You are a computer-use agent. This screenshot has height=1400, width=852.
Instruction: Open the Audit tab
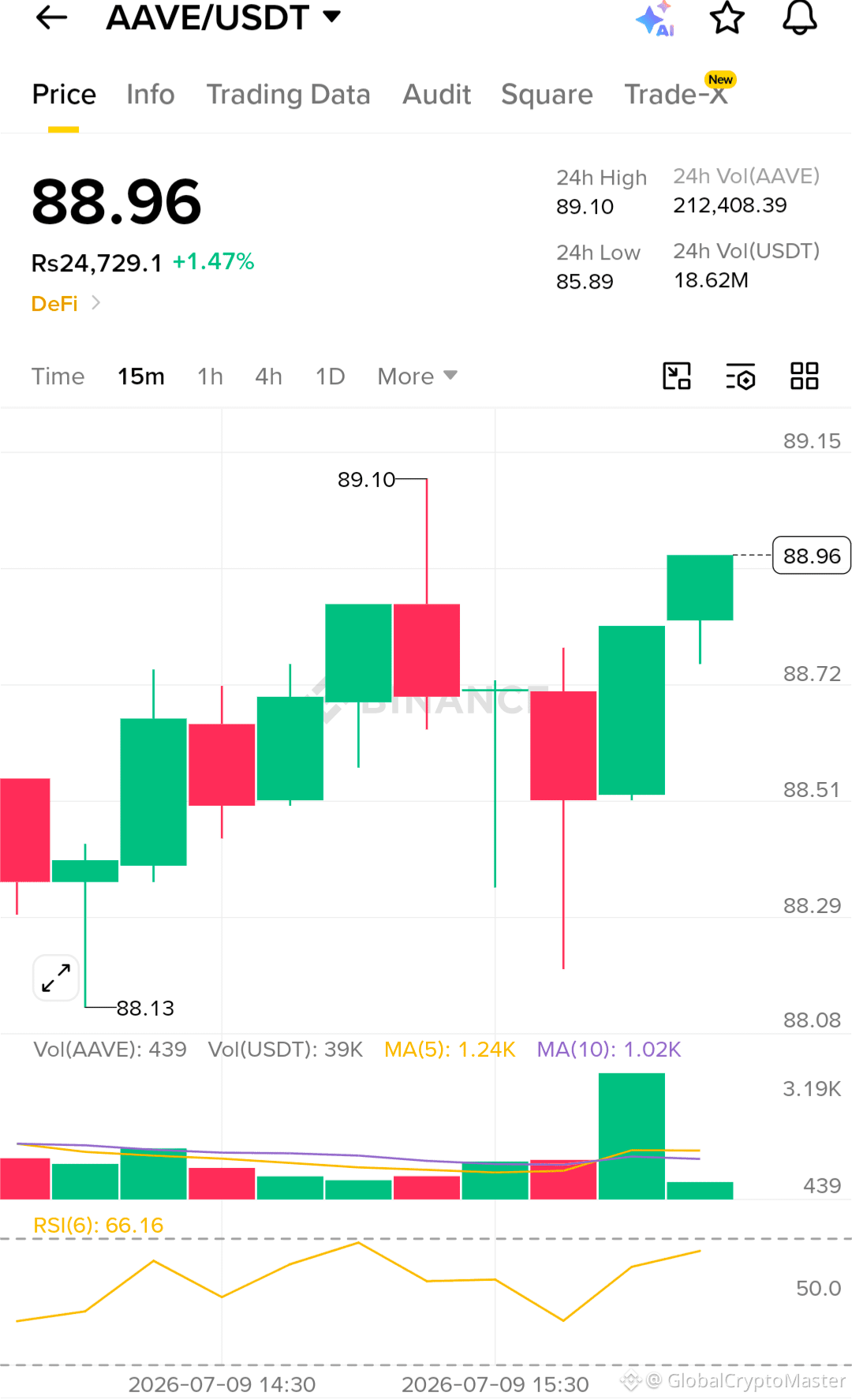(x=436, y=95)
